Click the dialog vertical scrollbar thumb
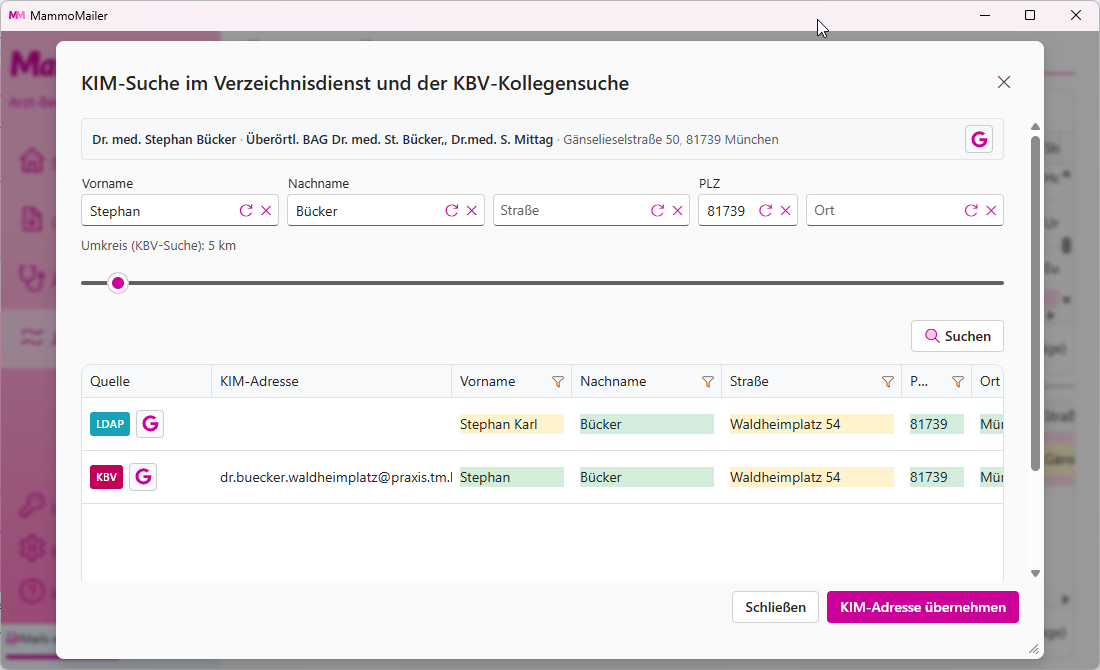The height and width of the screenshot is (670, 1100). tap(1035, 303)
